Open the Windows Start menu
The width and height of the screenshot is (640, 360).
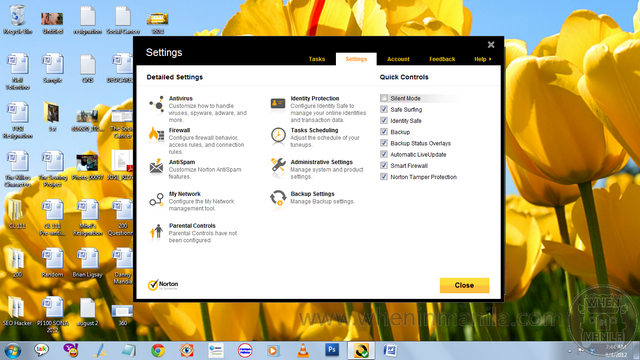pyautogui.click(x=13, y=351)
